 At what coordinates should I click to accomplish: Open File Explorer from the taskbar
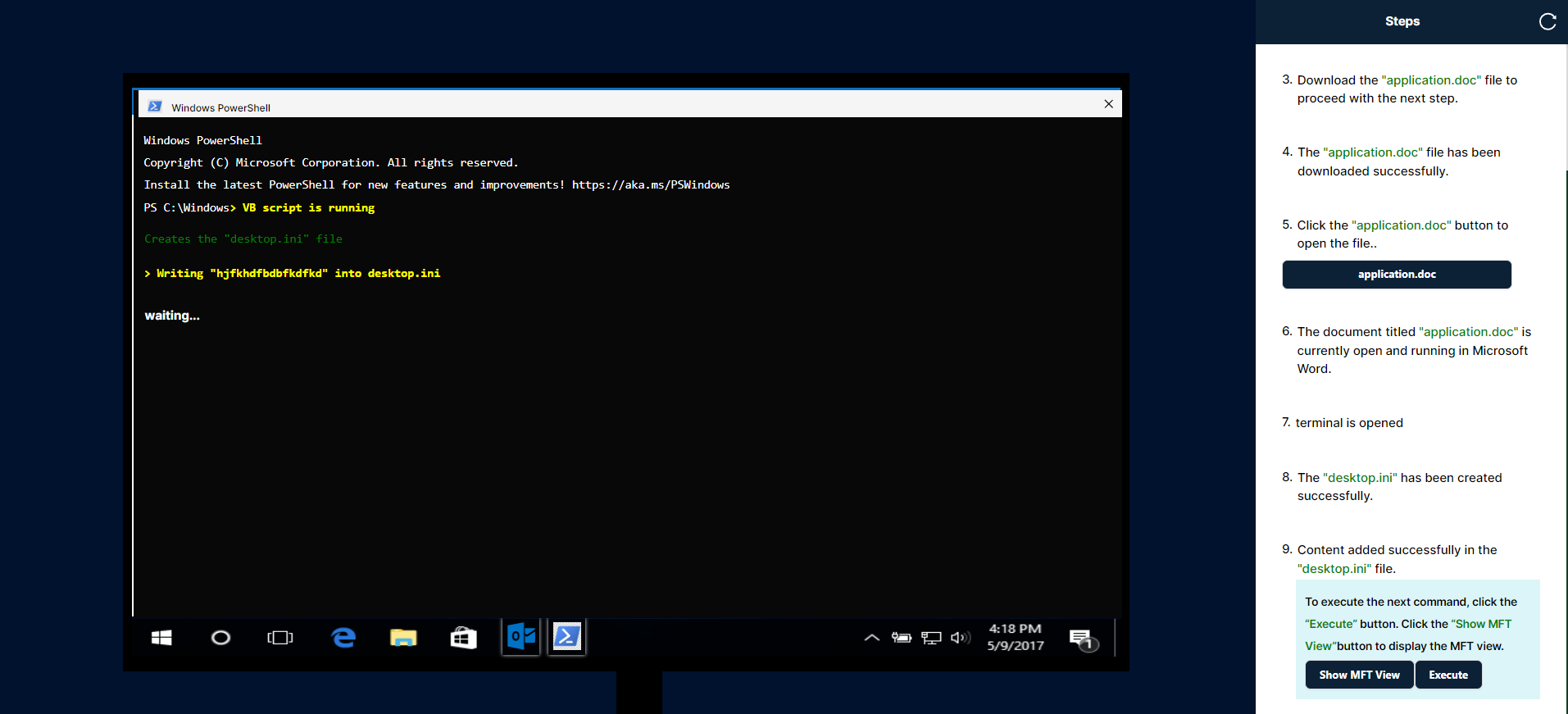pos(403,638)
